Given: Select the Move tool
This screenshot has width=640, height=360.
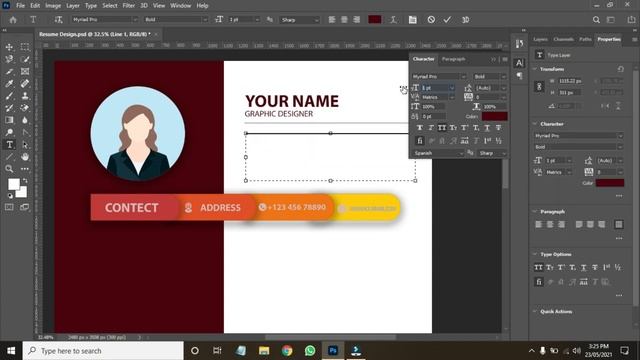Looking at the screenshot, I should pos(9,47).
